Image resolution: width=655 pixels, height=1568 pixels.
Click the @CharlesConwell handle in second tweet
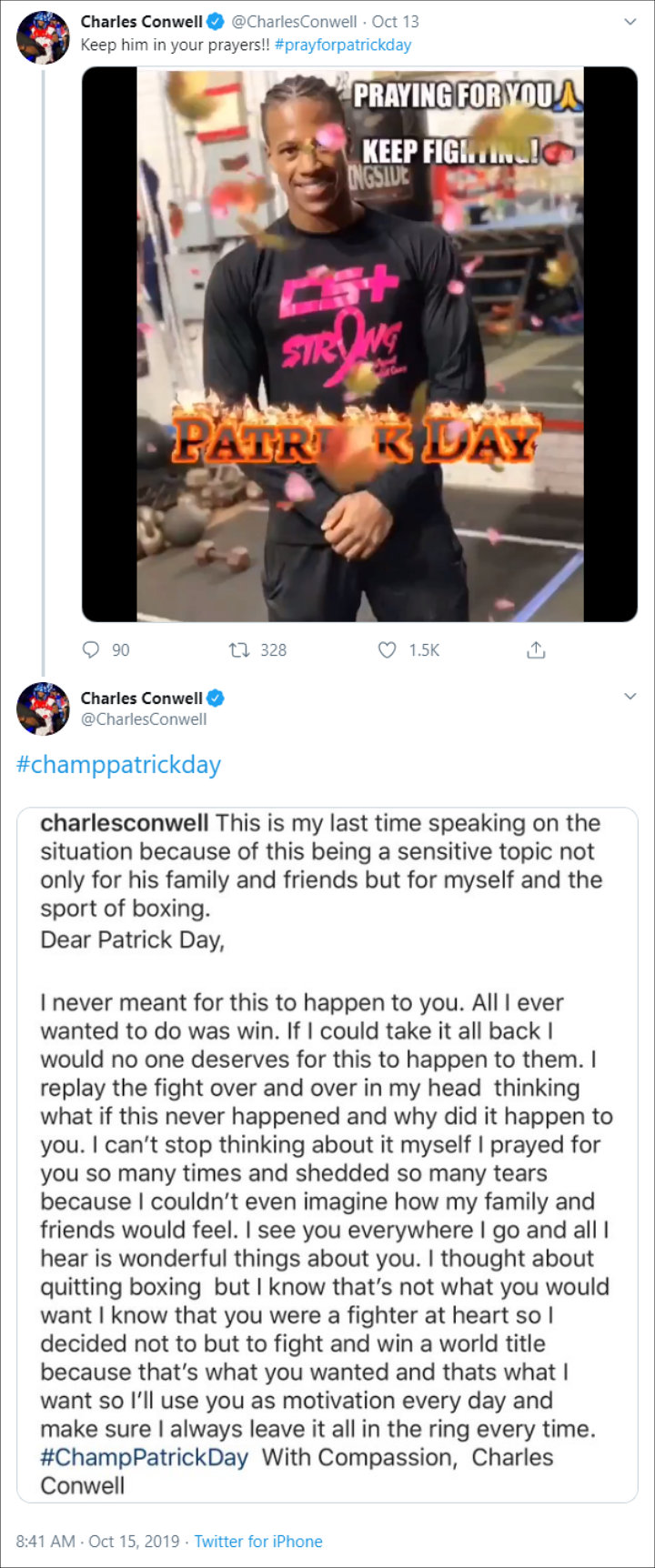144,719
